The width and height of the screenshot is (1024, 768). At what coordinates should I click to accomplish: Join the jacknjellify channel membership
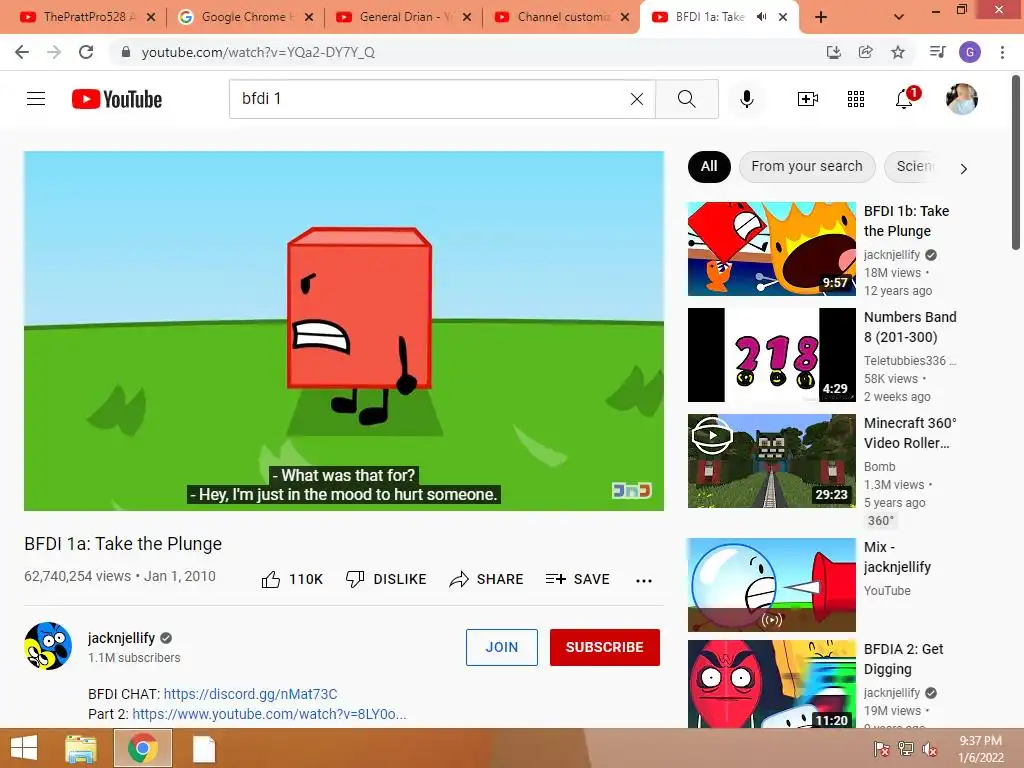click(502, 647)
